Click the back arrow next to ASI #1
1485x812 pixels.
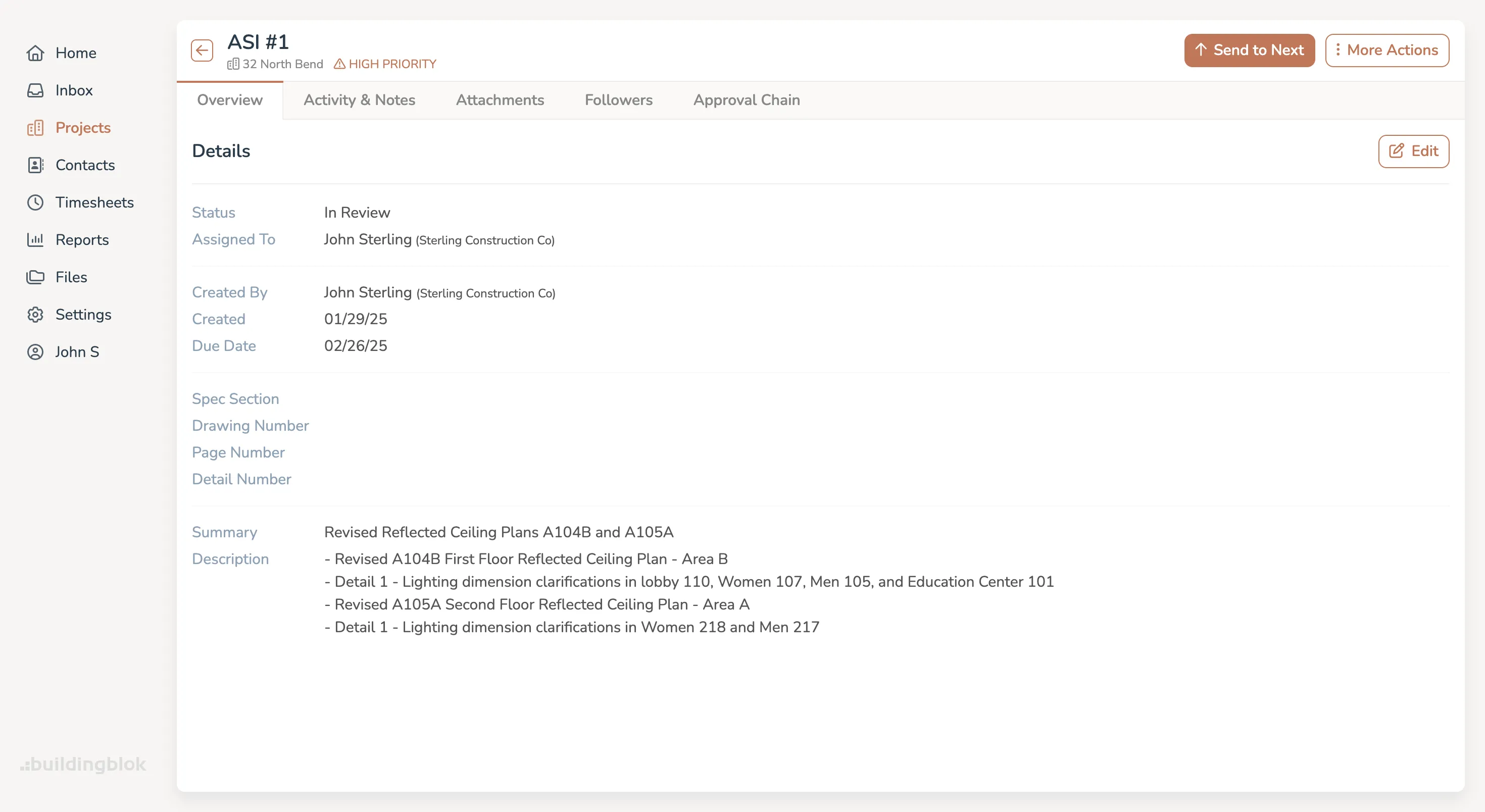pos(201,50)
